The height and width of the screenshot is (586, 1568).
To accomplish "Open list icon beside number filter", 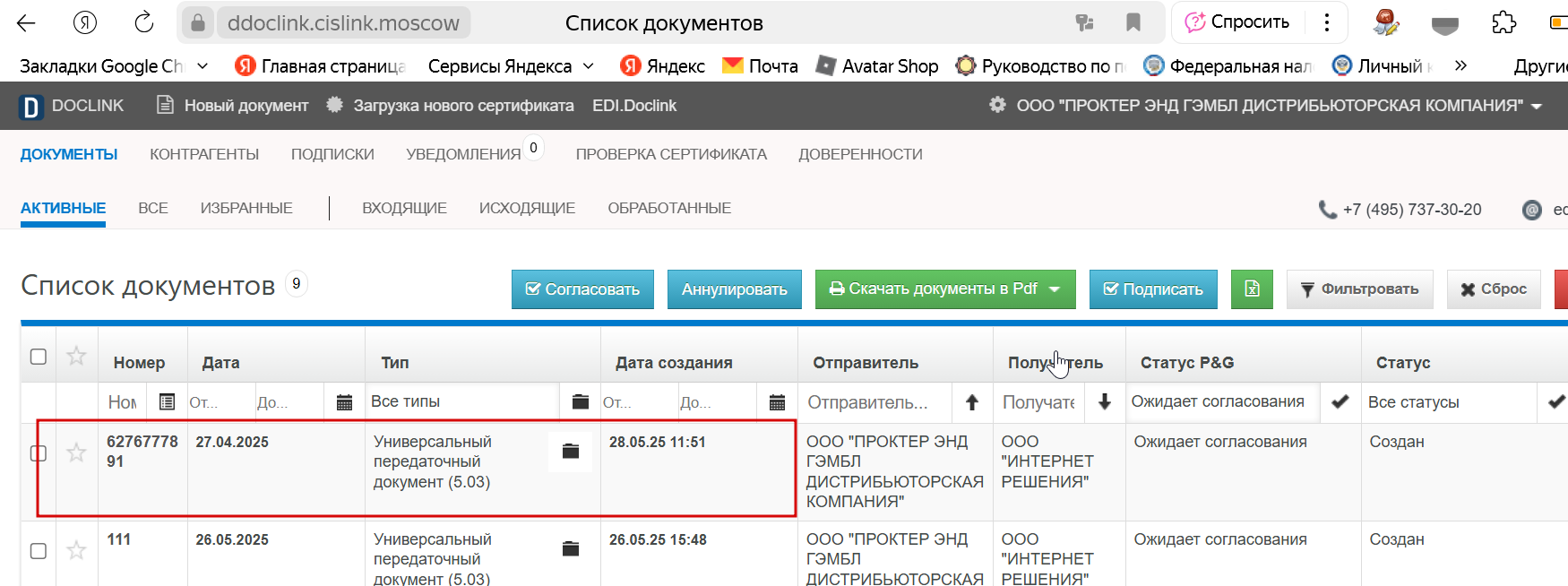I will [x=167, y=401].
